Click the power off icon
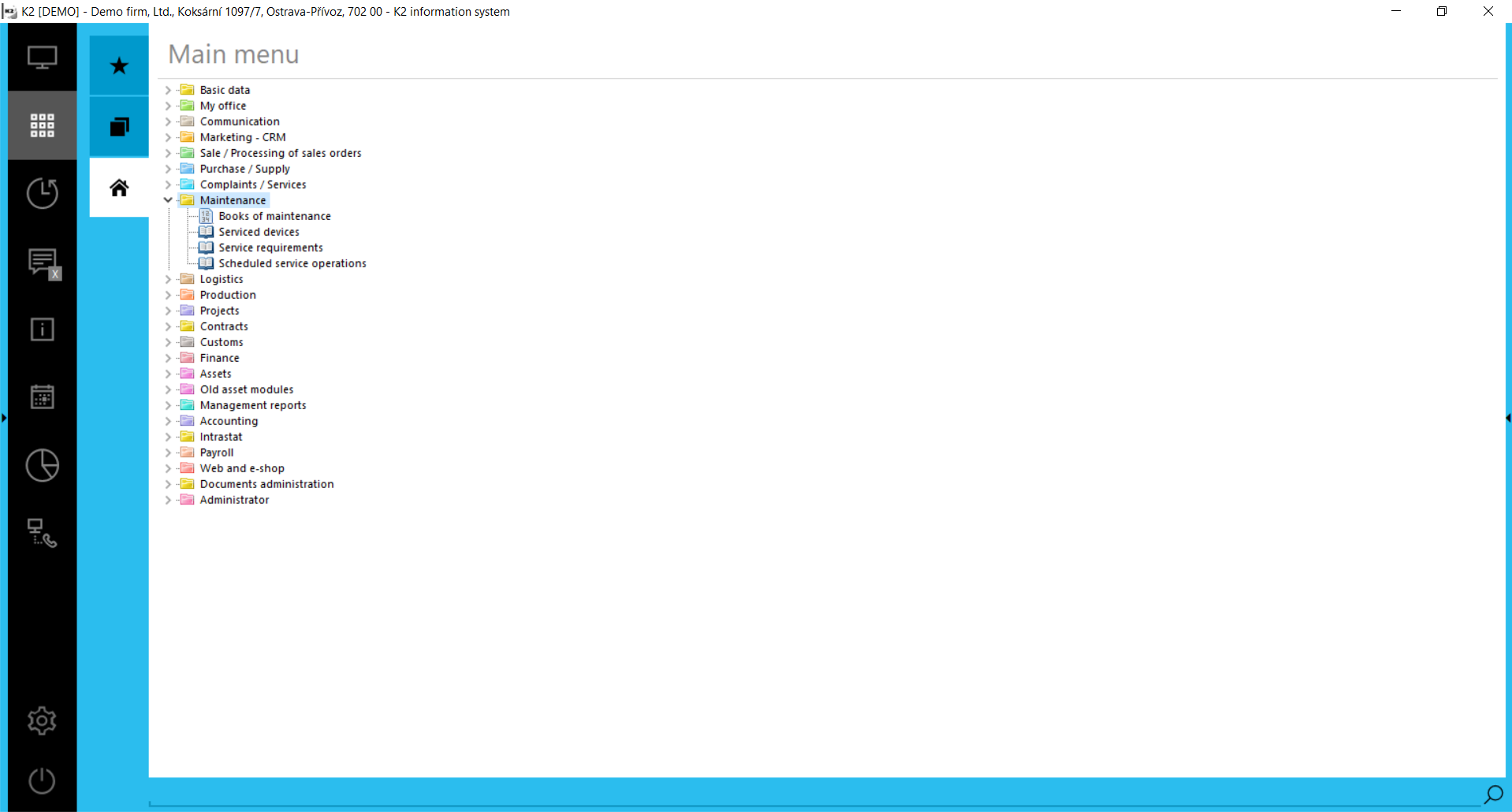The width and height of the screenshot is (1512, 812). coord(43,780)
